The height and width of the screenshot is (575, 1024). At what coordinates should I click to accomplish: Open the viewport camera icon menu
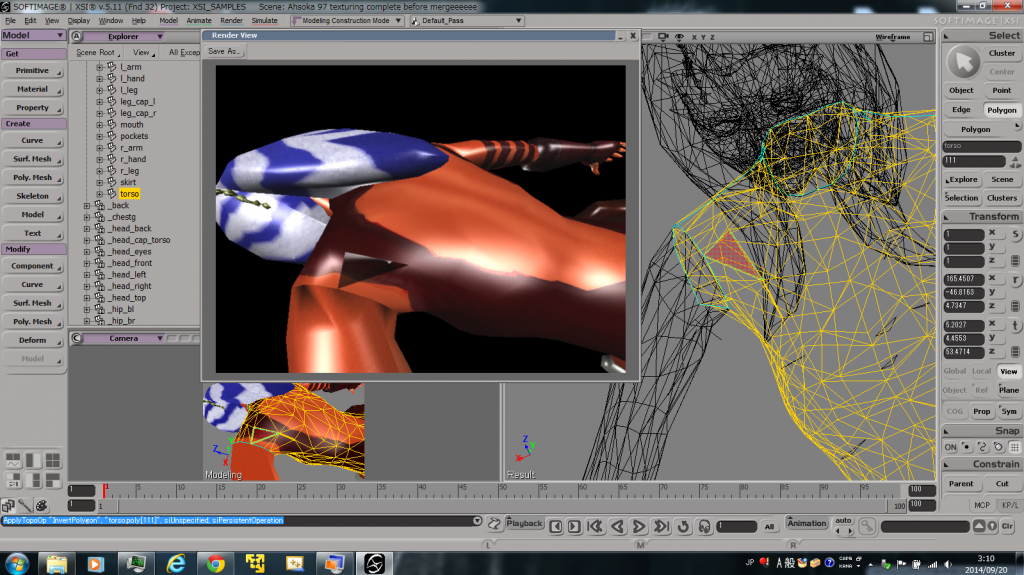[x=664, y=37]
